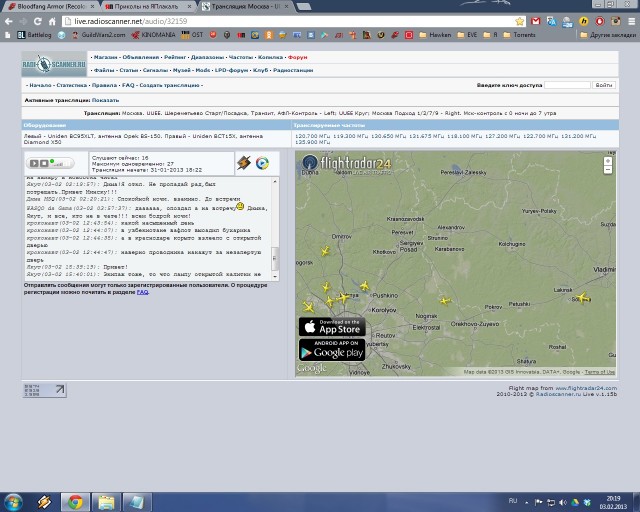This screenshot has height=512, width=640.
Task: Click the Android app on Google Play badge
Action: [331, 350]
